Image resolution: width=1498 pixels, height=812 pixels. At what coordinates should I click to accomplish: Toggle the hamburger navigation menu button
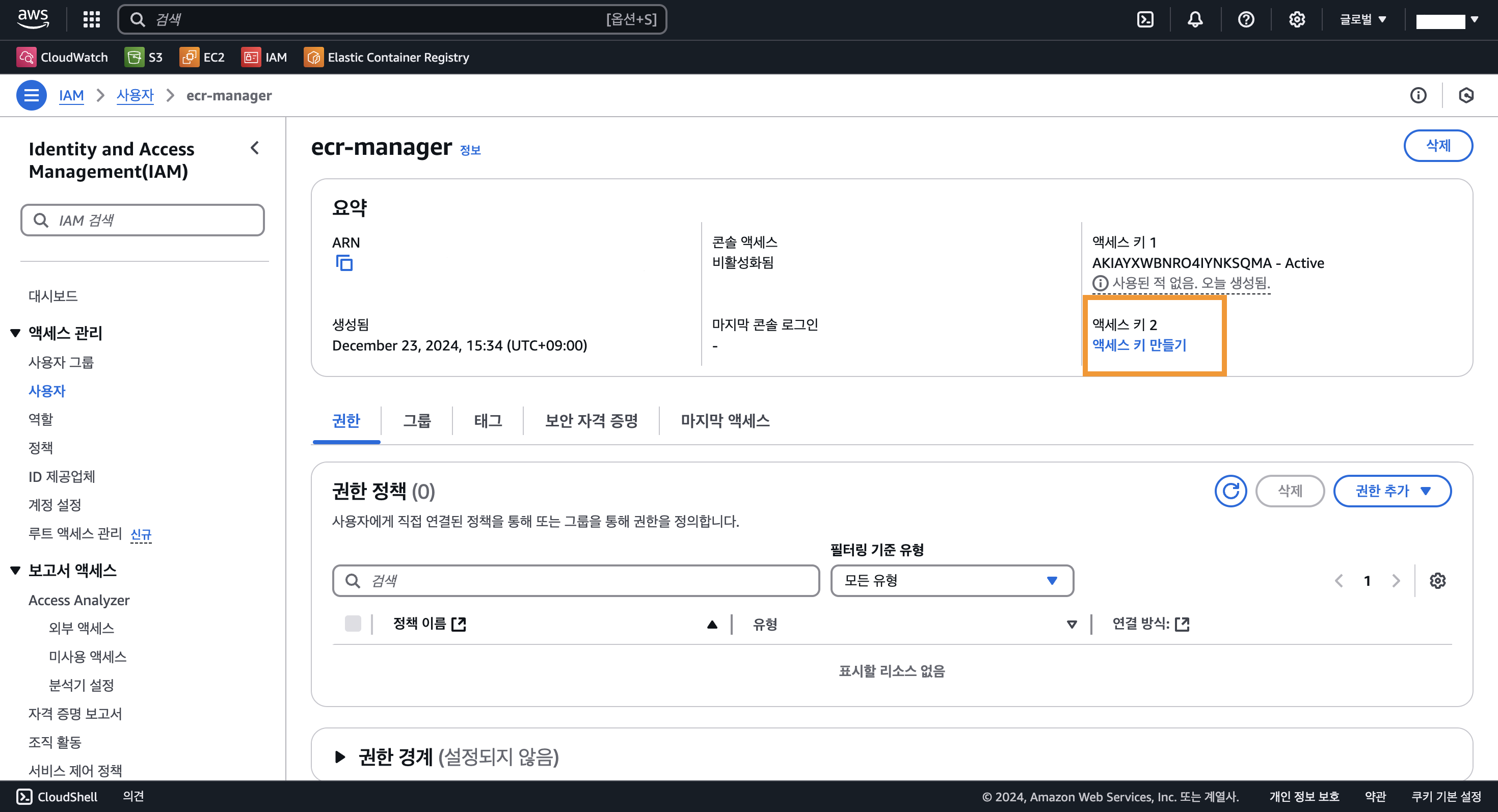pos(32,95)
